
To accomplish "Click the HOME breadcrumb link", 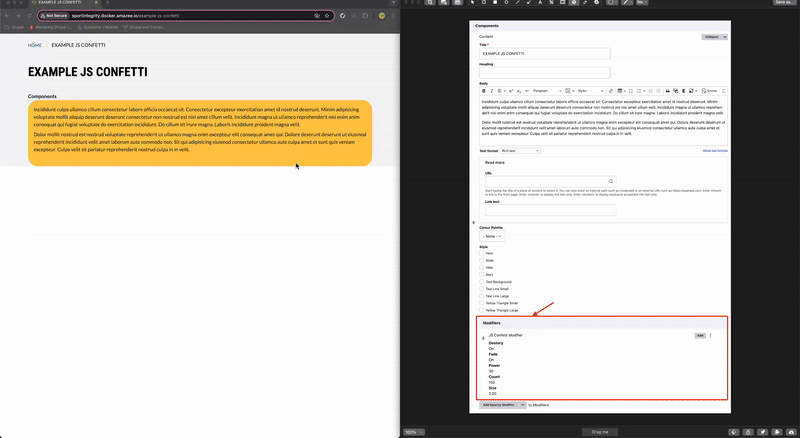I will 35,45.
